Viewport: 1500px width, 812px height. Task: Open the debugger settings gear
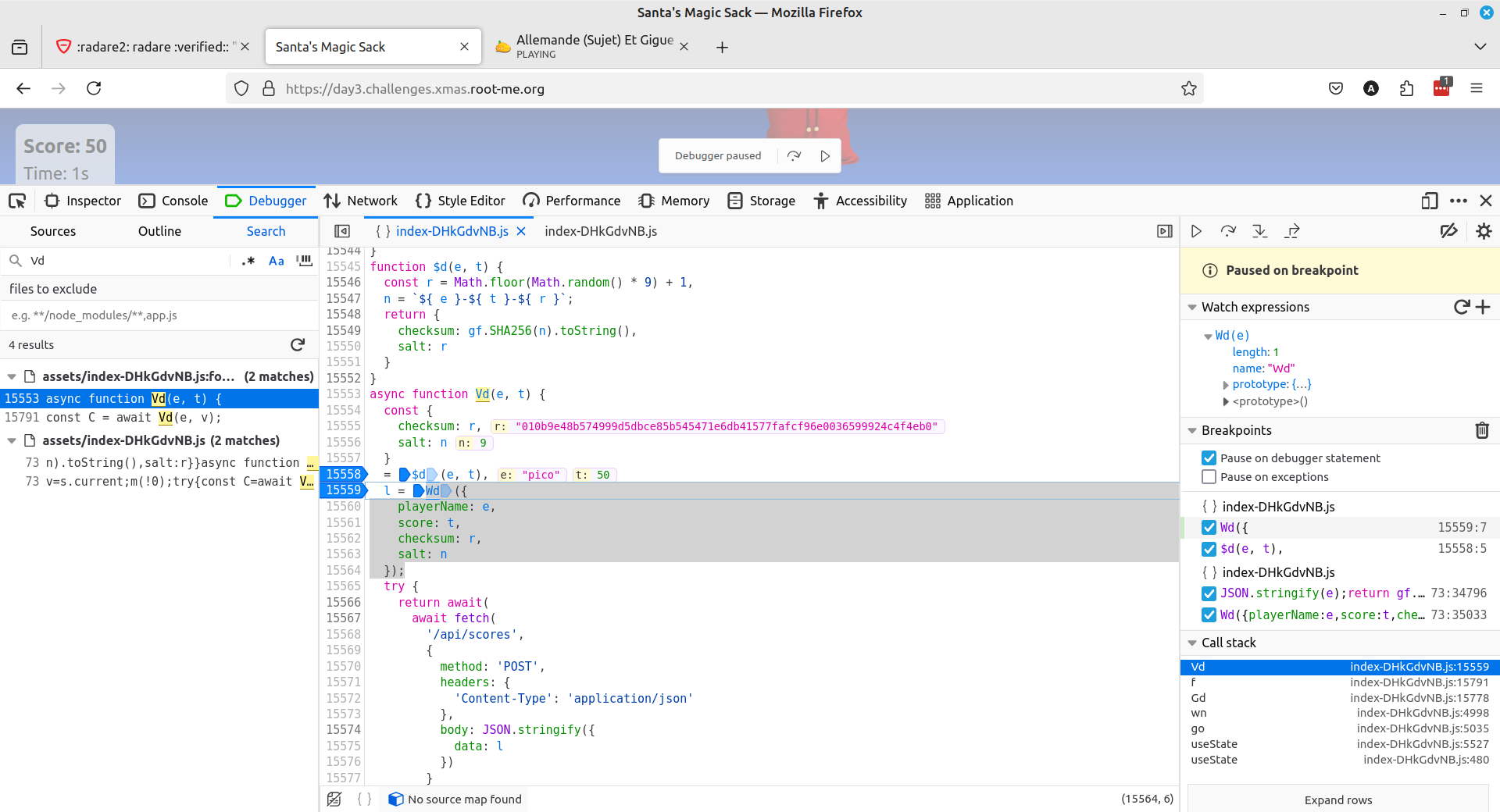click(1483, 231)
